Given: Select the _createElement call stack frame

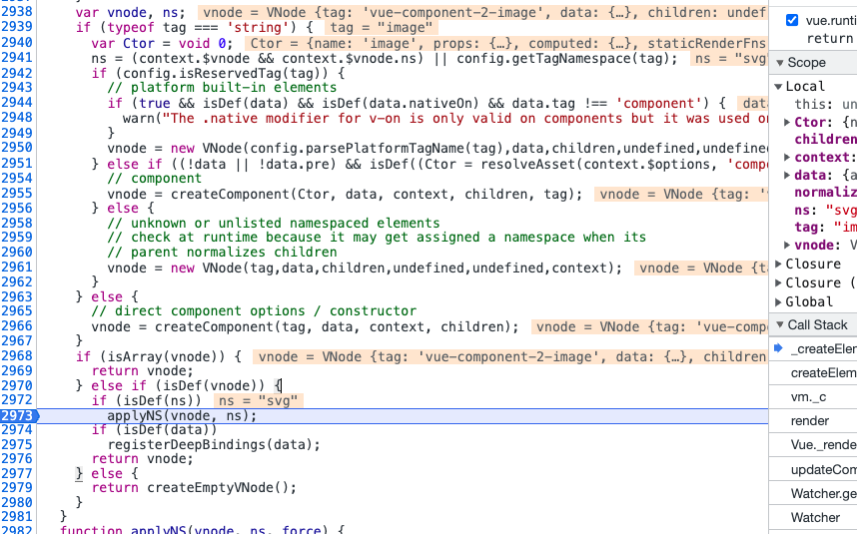Looking at the screenshot, I should (x=813, y=349).
